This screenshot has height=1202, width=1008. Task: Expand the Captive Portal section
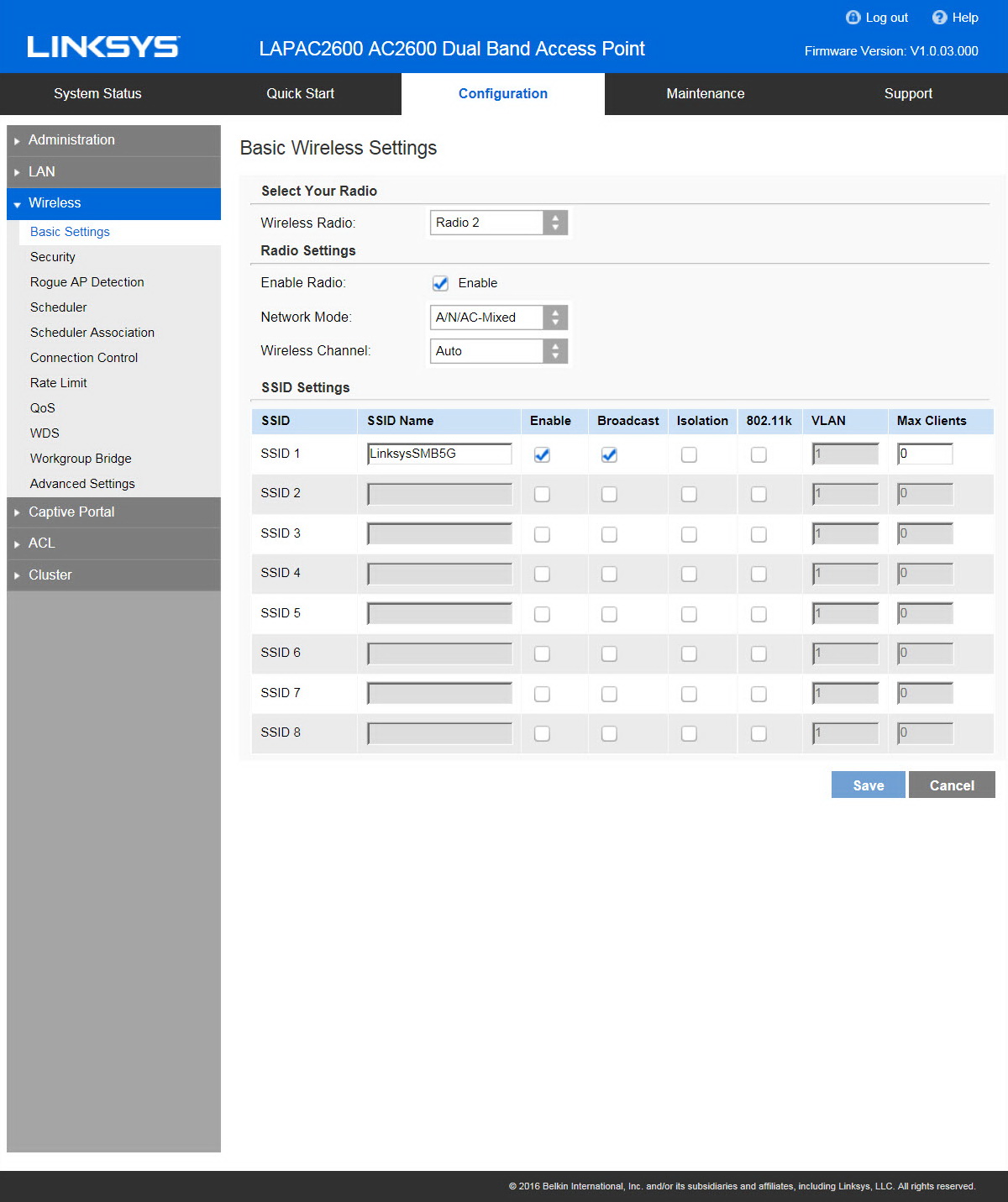pos(113,512)
